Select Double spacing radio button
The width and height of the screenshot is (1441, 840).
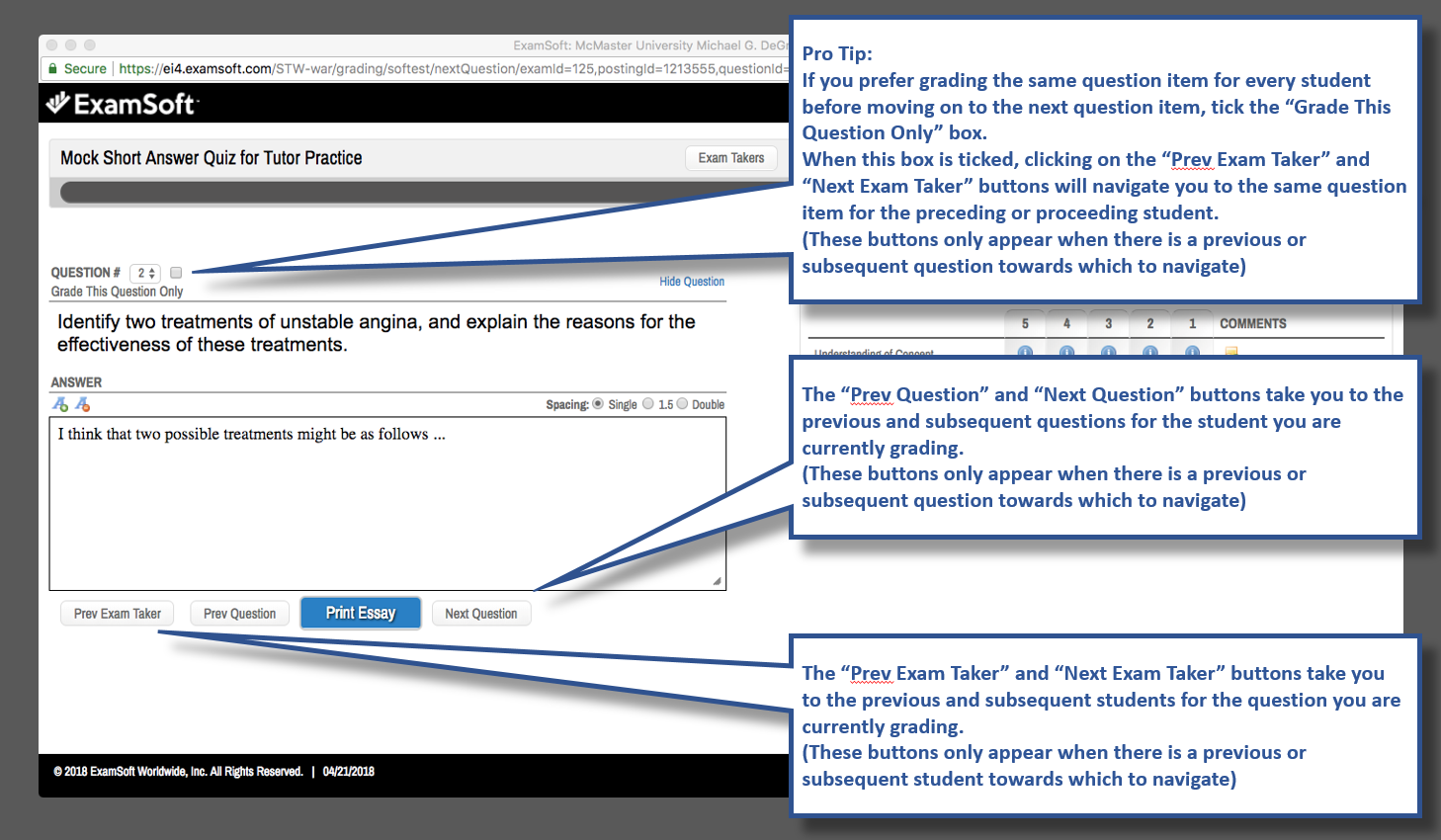[682, 403]
